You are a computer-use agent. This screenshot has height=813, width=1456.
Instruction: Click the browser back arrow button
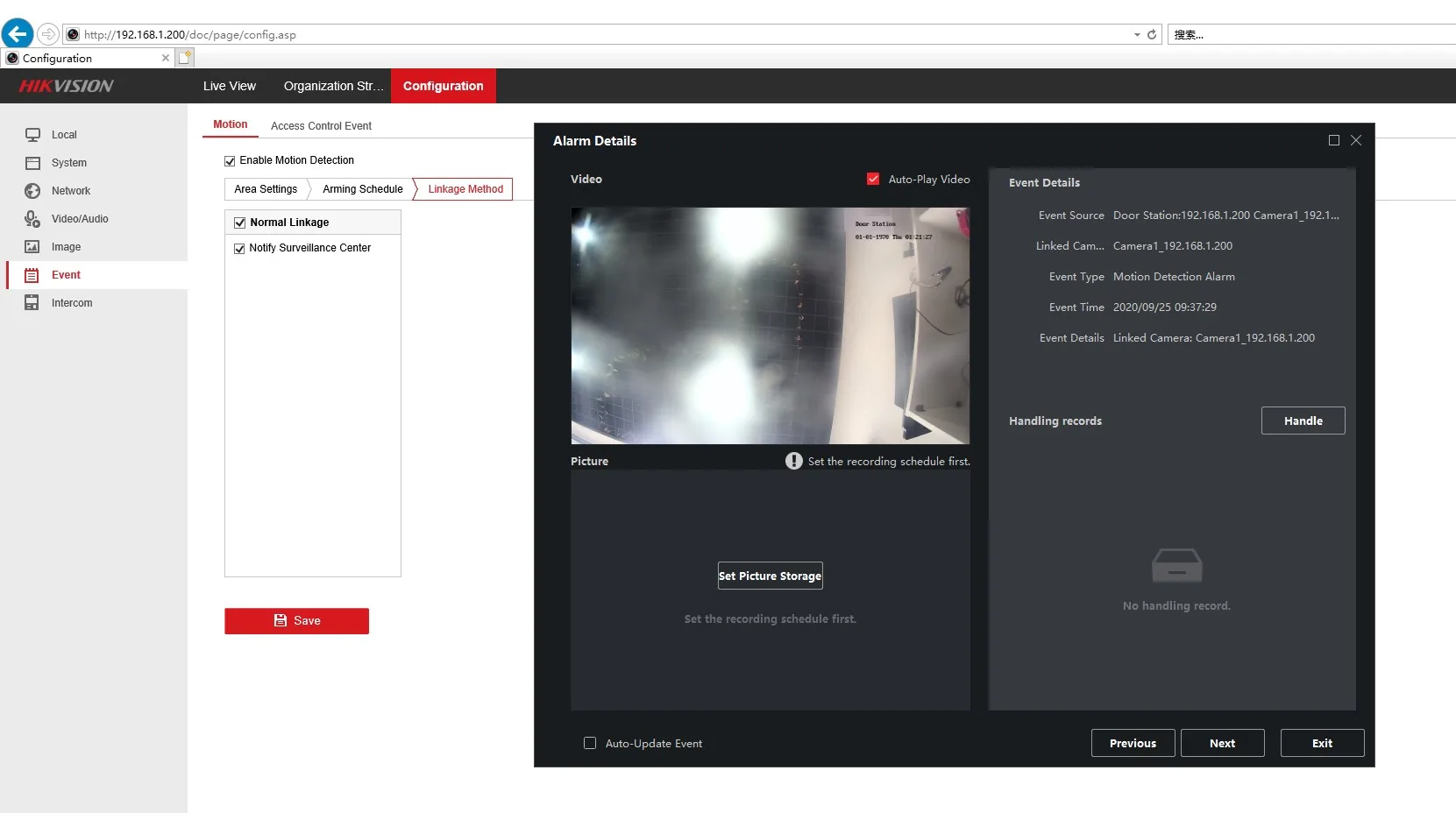pos(18,34)
